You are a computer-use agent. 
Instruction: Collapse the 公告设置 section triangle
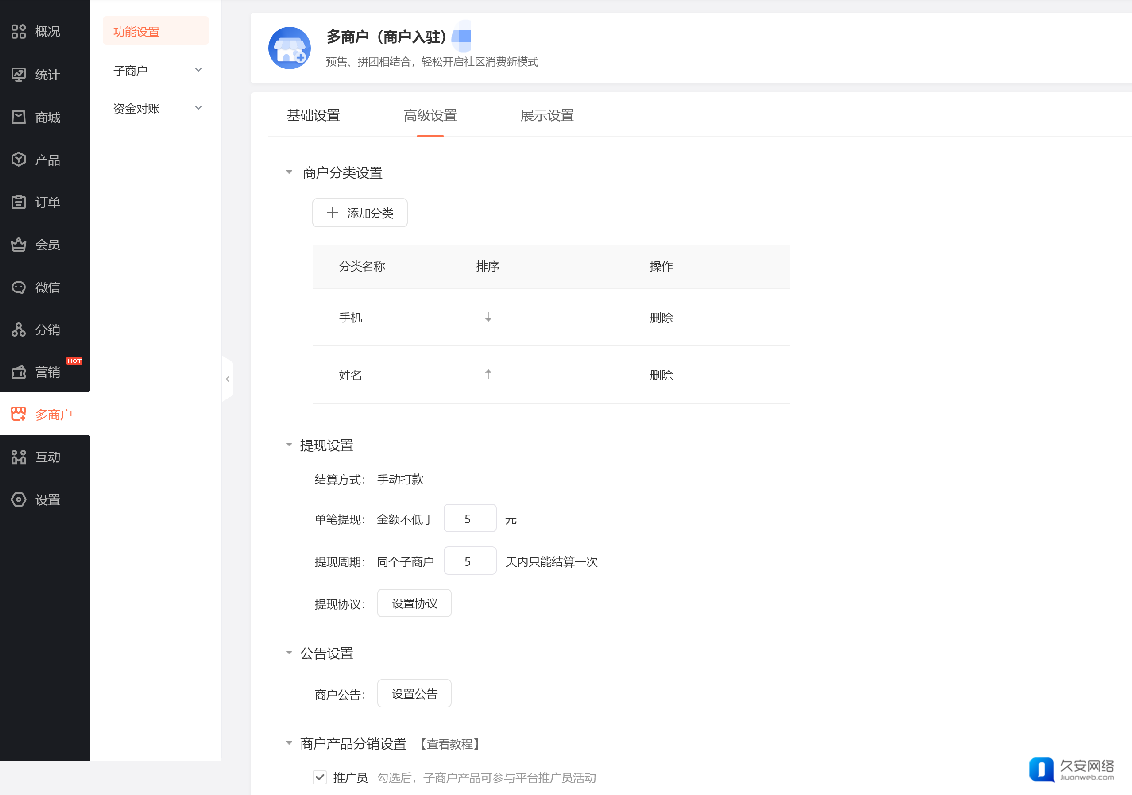click(289, 653)
